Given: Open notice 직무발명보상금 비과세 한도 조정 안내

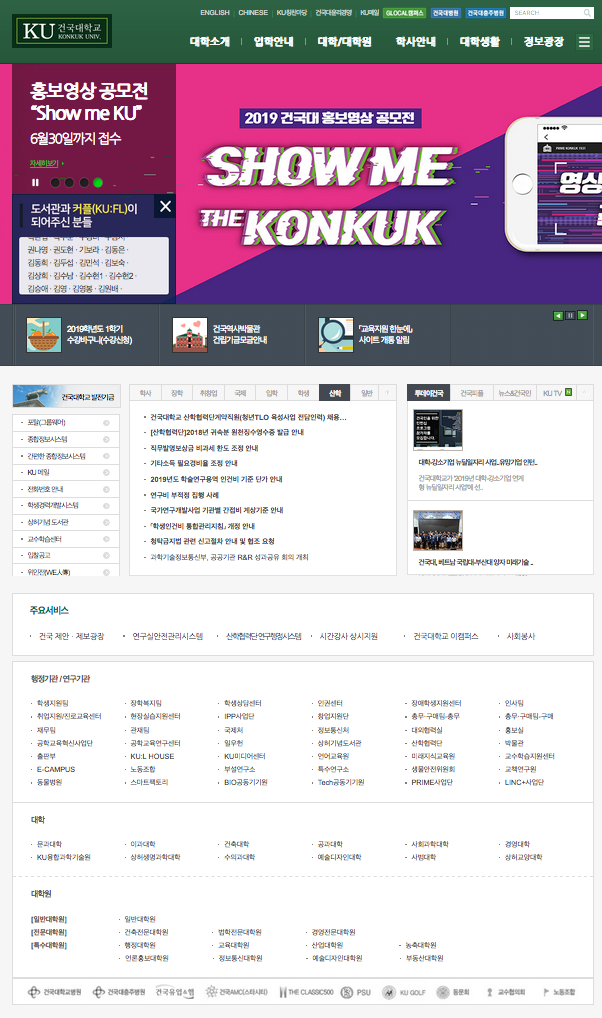Looking at the screenshot, I should (204, 448).
